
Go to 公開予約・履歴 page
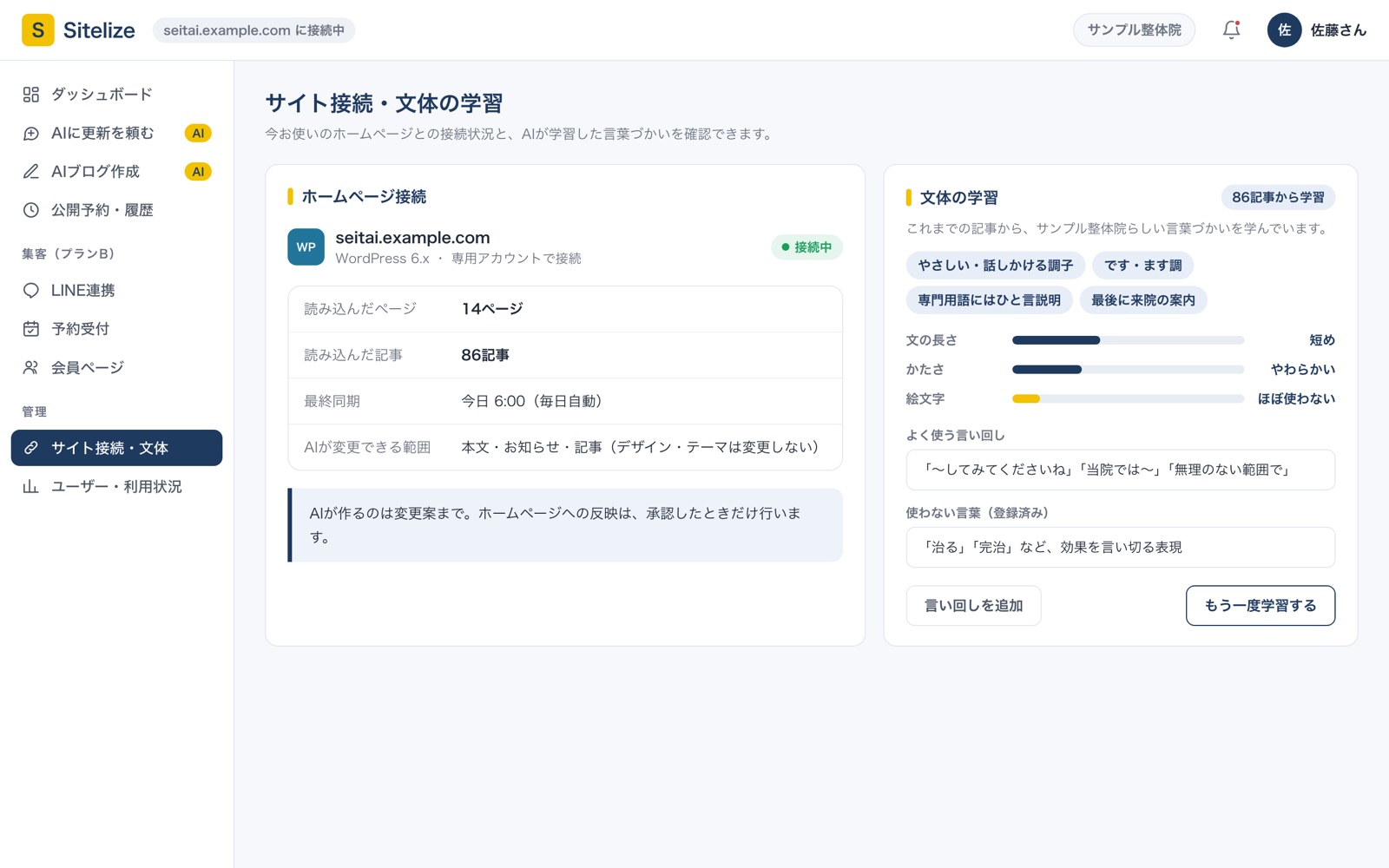(116, 210)
